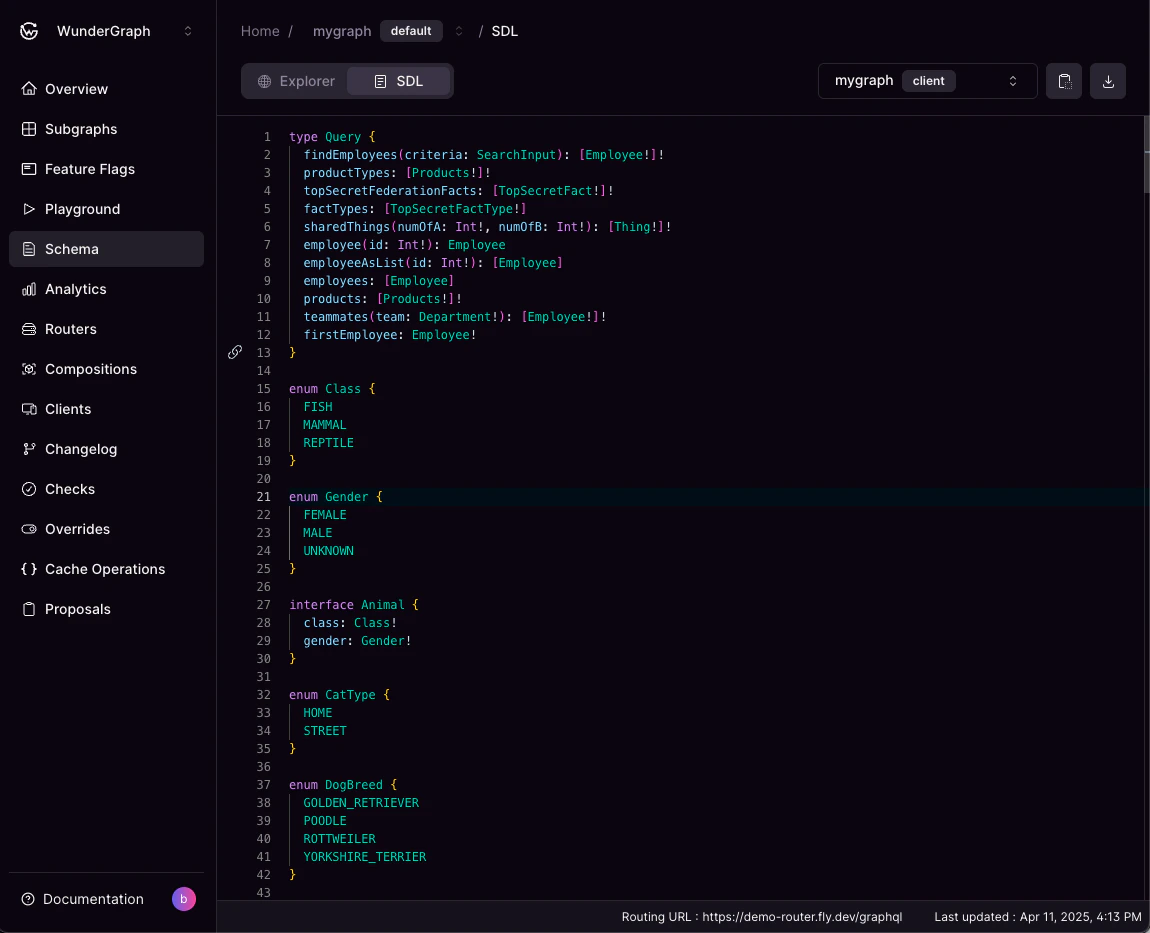Open Cache Operations

(105, 569)
